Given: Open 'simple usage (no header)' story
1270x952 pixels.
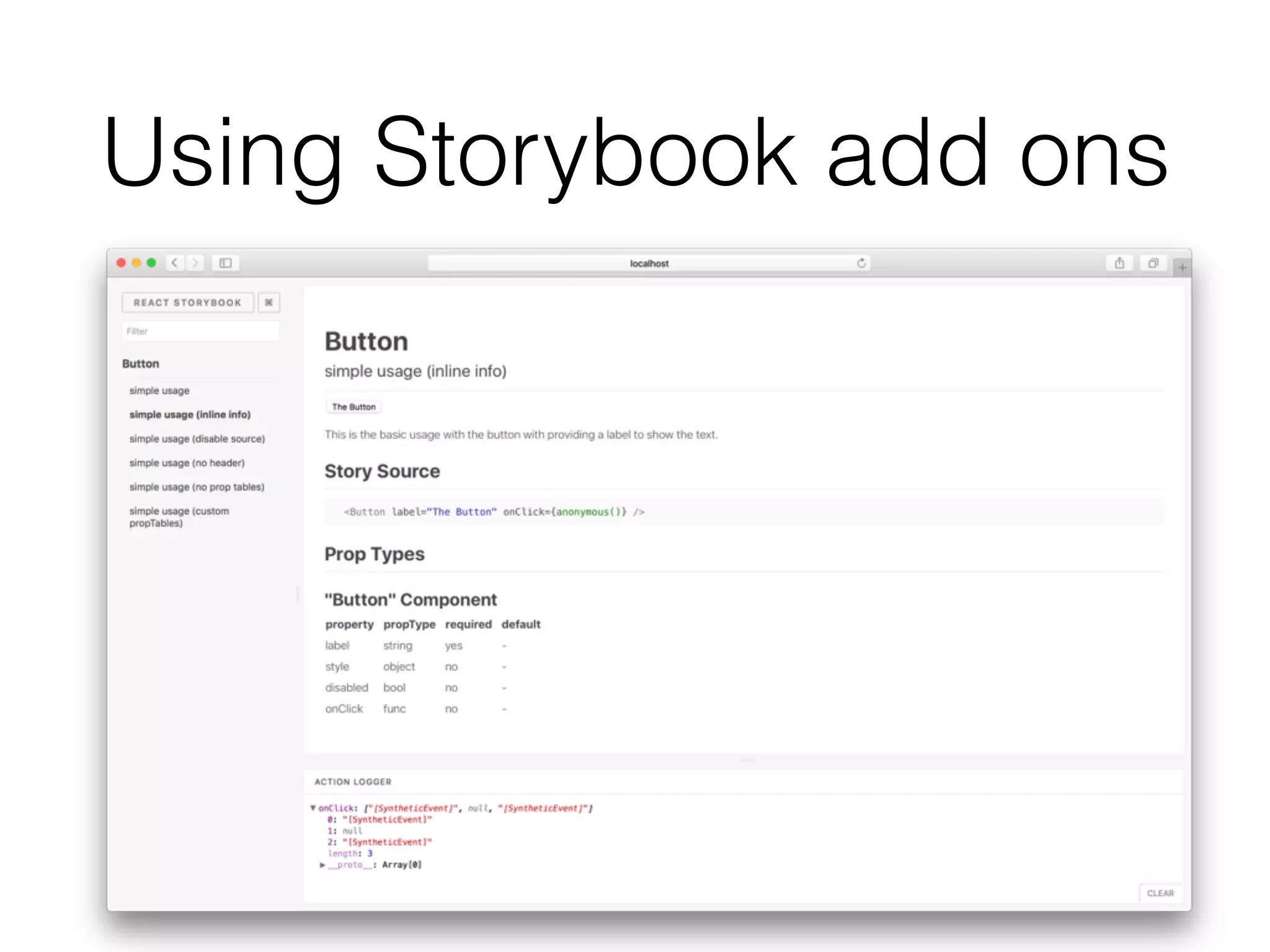Looking at the screenshot, I should point(187,463).
